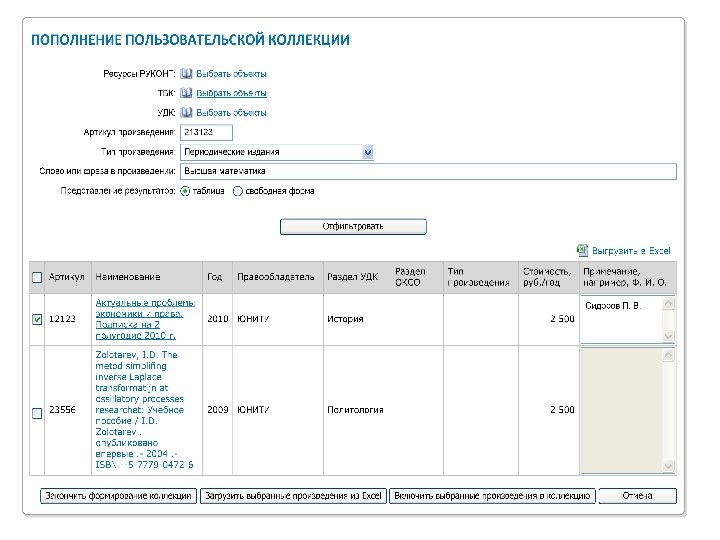Click the year 2009 cell
The width and height of the screenshot is (720, 540).
pos(218,410)
